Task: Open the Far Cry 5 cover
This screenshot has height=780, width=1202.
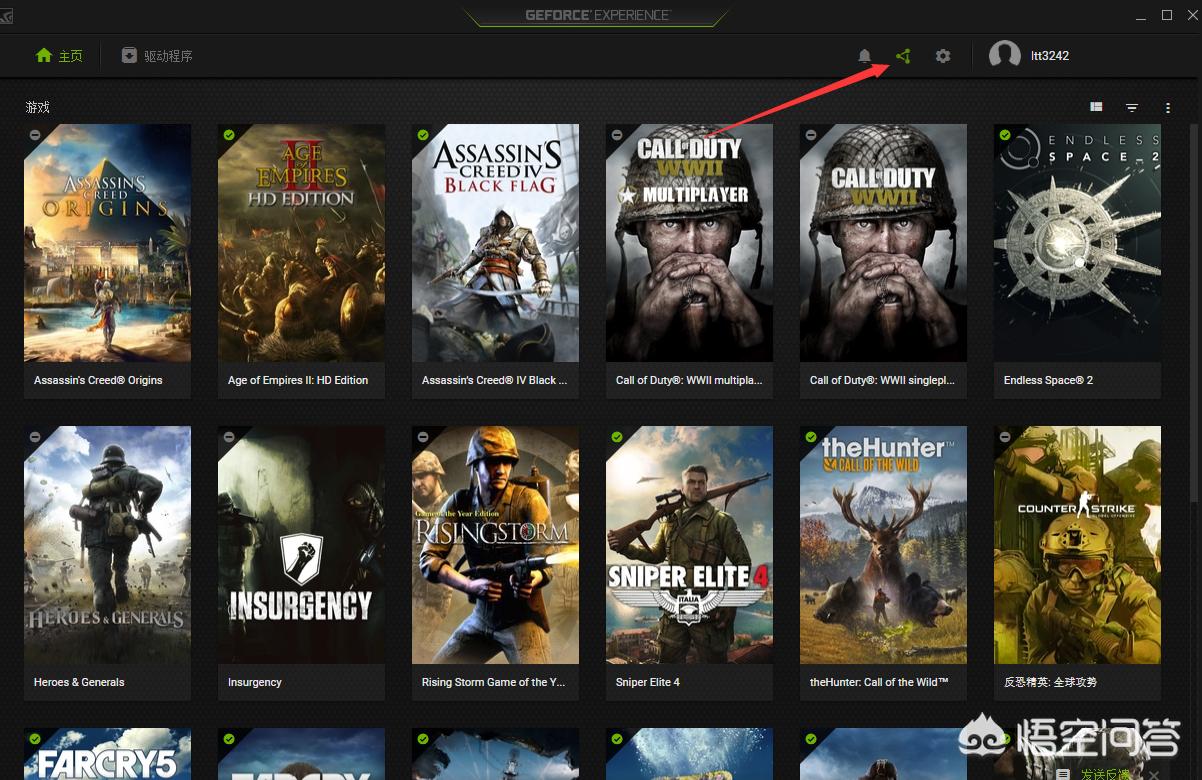Action: (107, 754)
